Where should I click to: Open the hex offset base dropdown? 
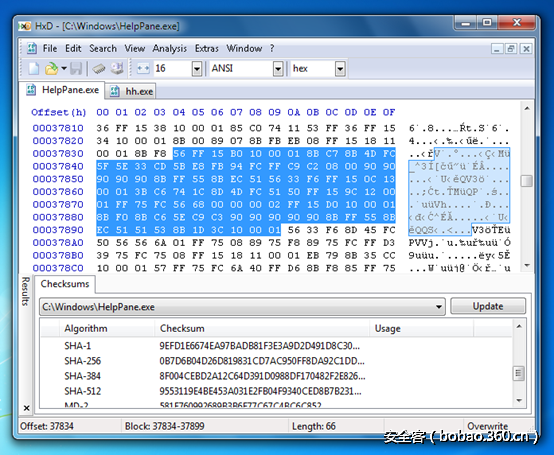(x=340, y=69)
